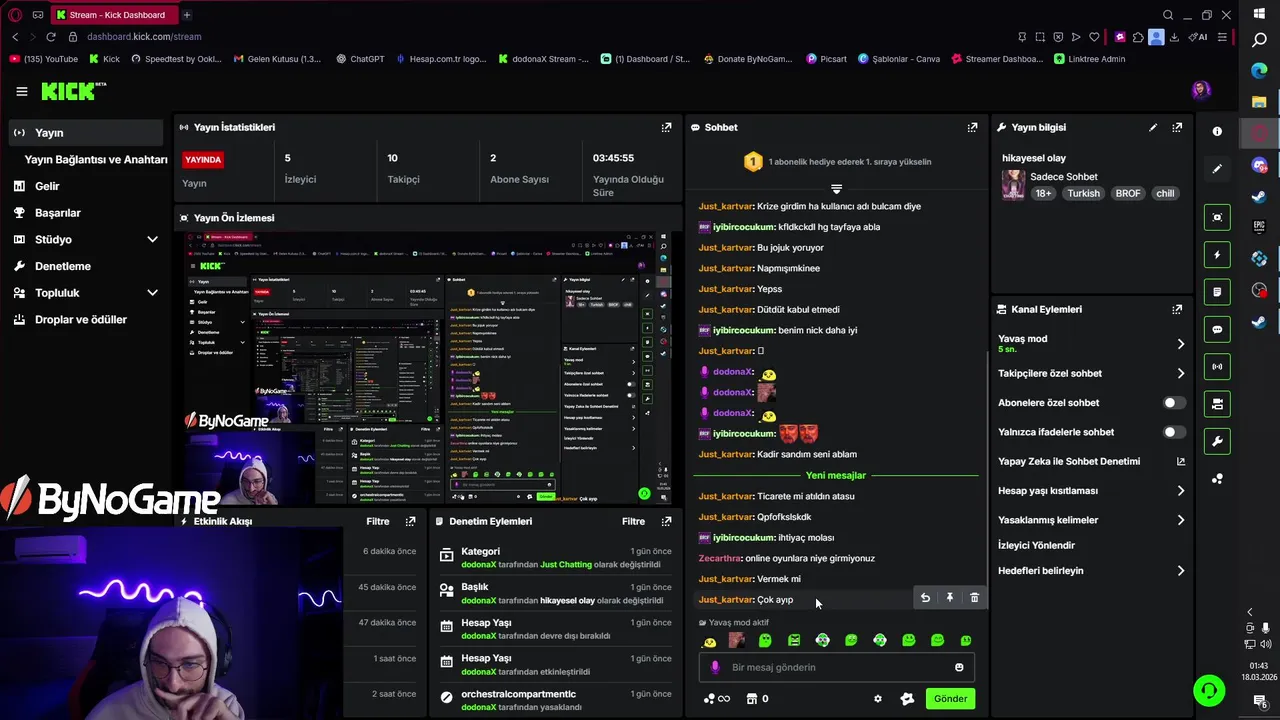The image size is (1280, 720).
Task: Pop out the Yayın Ön İzlemesi panel
Action: pyautogui.click(x=666, y=217)
